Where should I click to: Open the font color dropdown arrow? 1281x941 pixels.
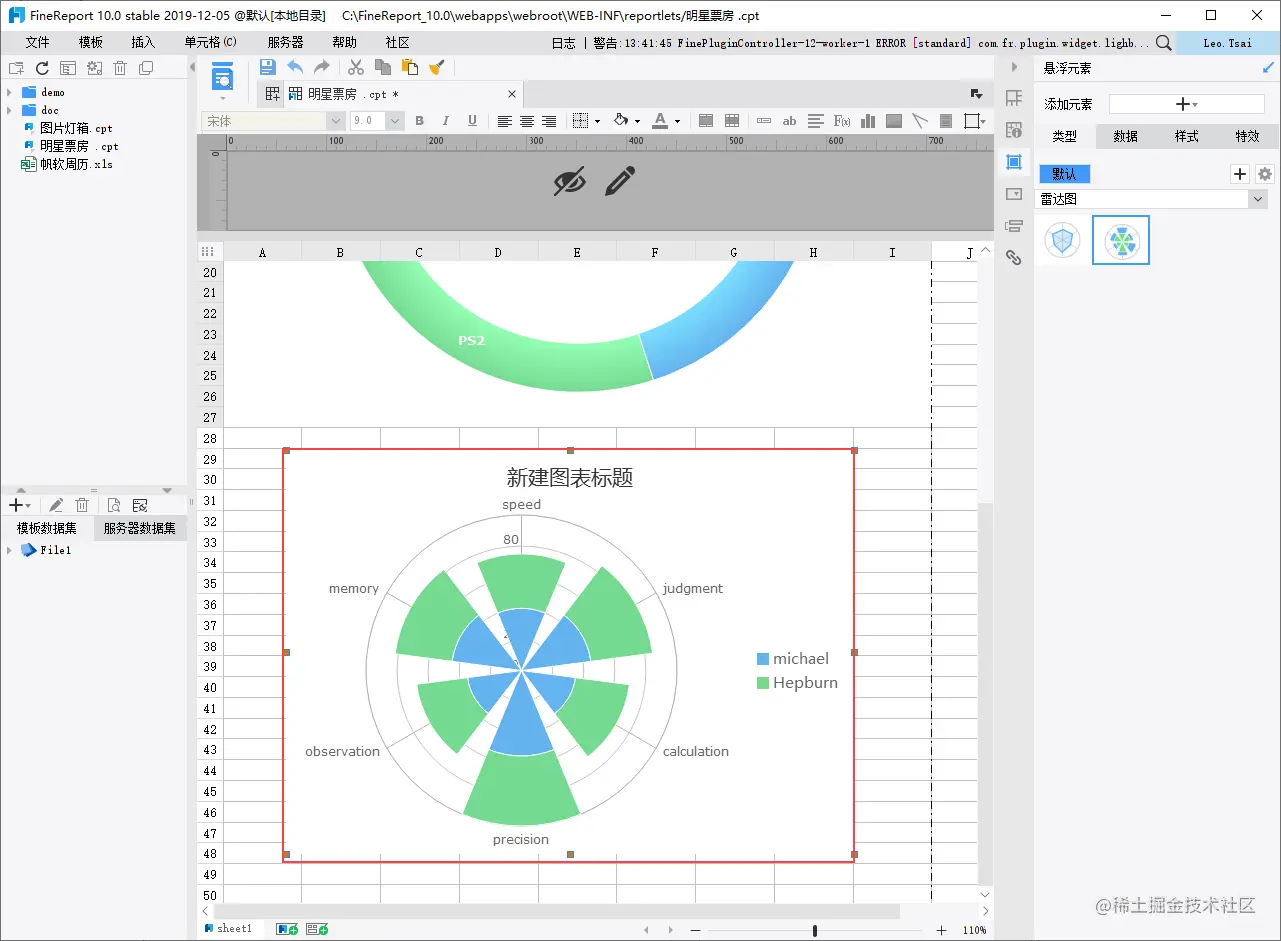click(677, 121)
